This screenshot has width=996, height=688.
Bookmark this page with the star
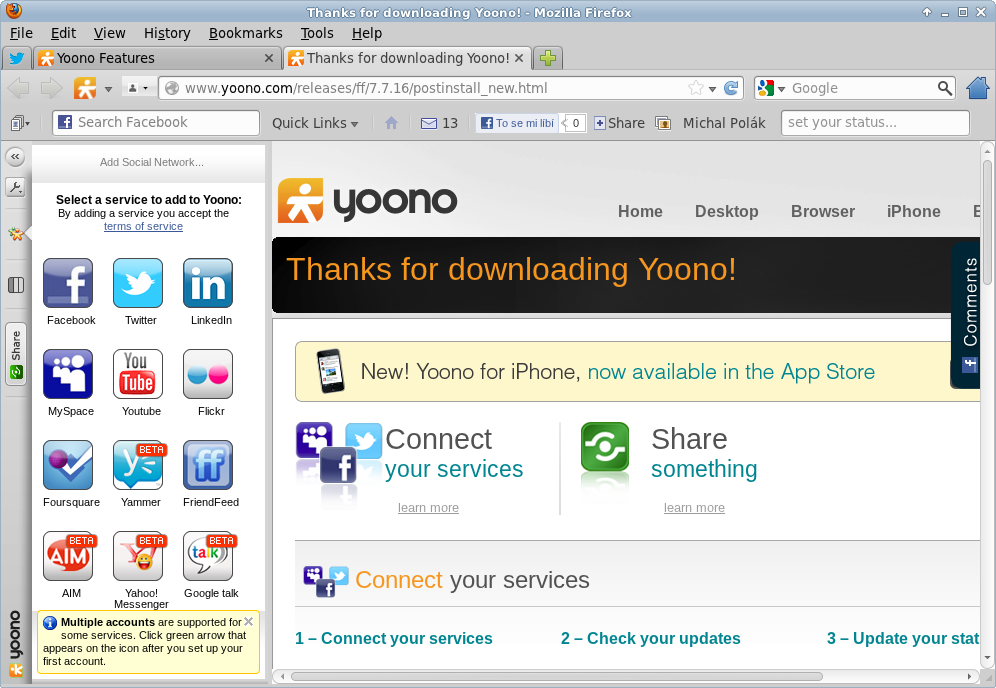pyautogui.click(x=696, y=88)
